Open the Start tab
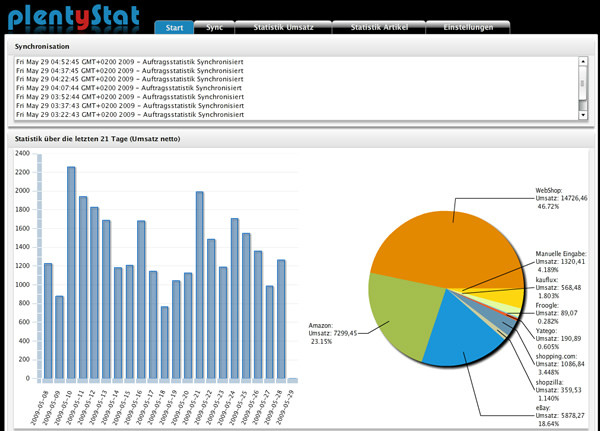This screenshot has width=600, height=431. 174,28
